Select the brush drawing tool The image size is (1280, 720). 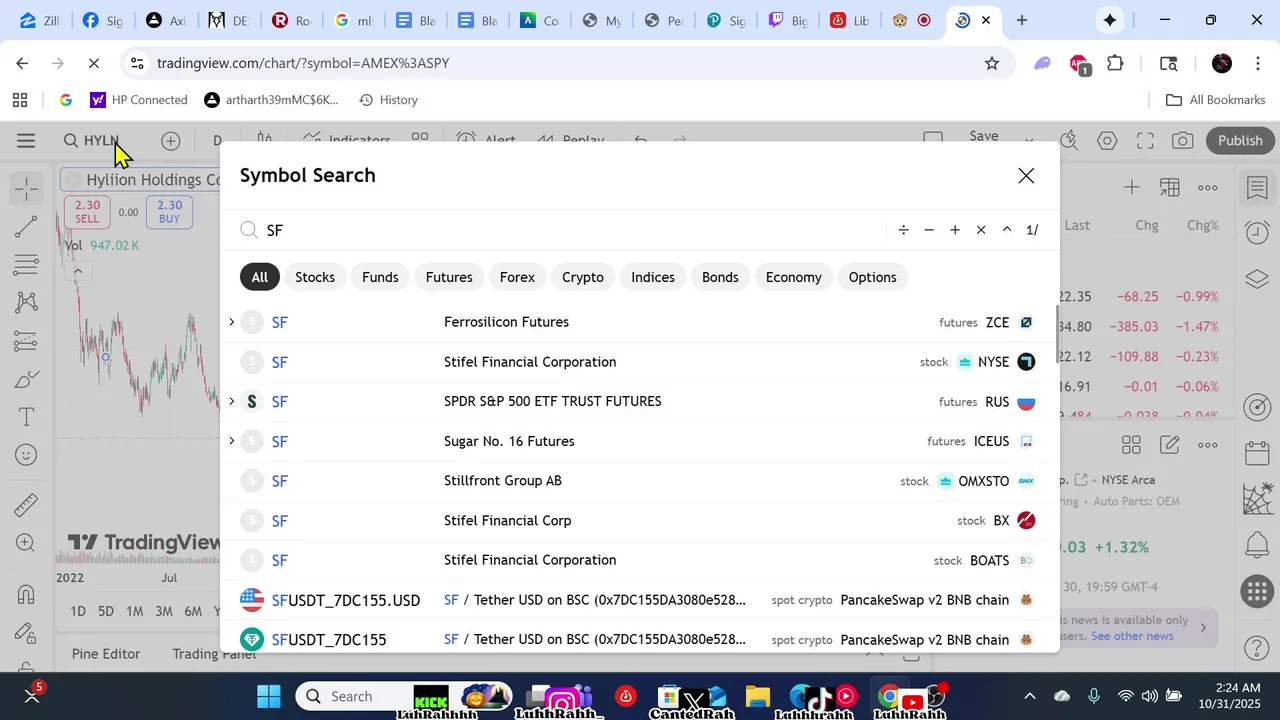(x=27, y=379)
